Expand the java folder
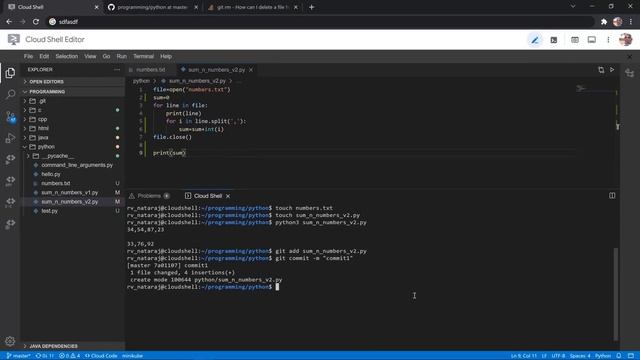The width and height of the screenshot is (640, 360). point(73,138)
